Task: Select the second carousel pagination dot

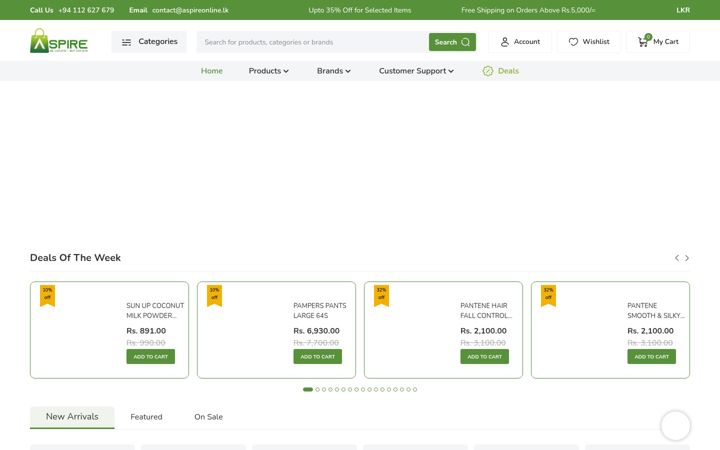Action: [317, 389]
